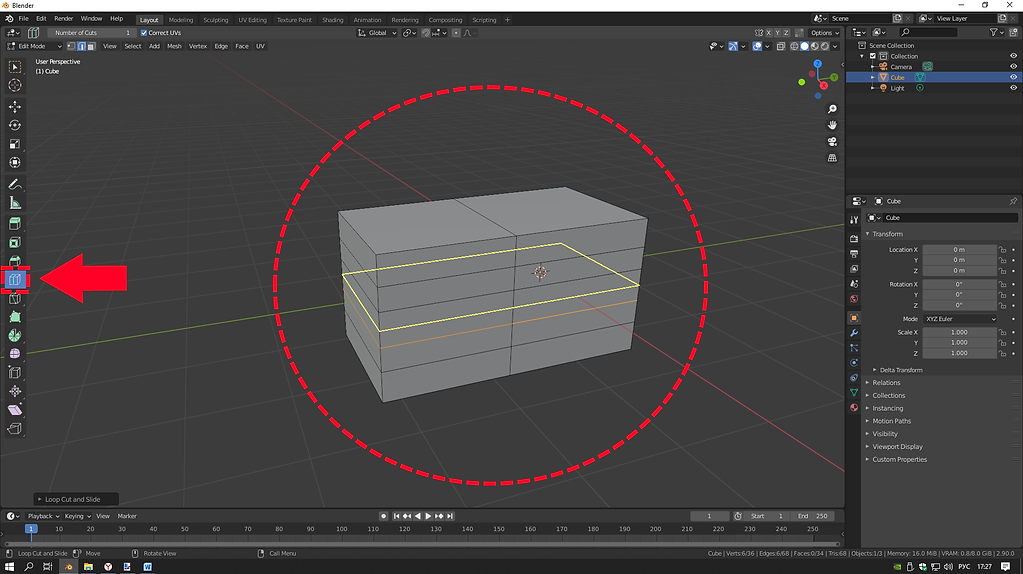Open the Windows Start menu

coord(9,567)
